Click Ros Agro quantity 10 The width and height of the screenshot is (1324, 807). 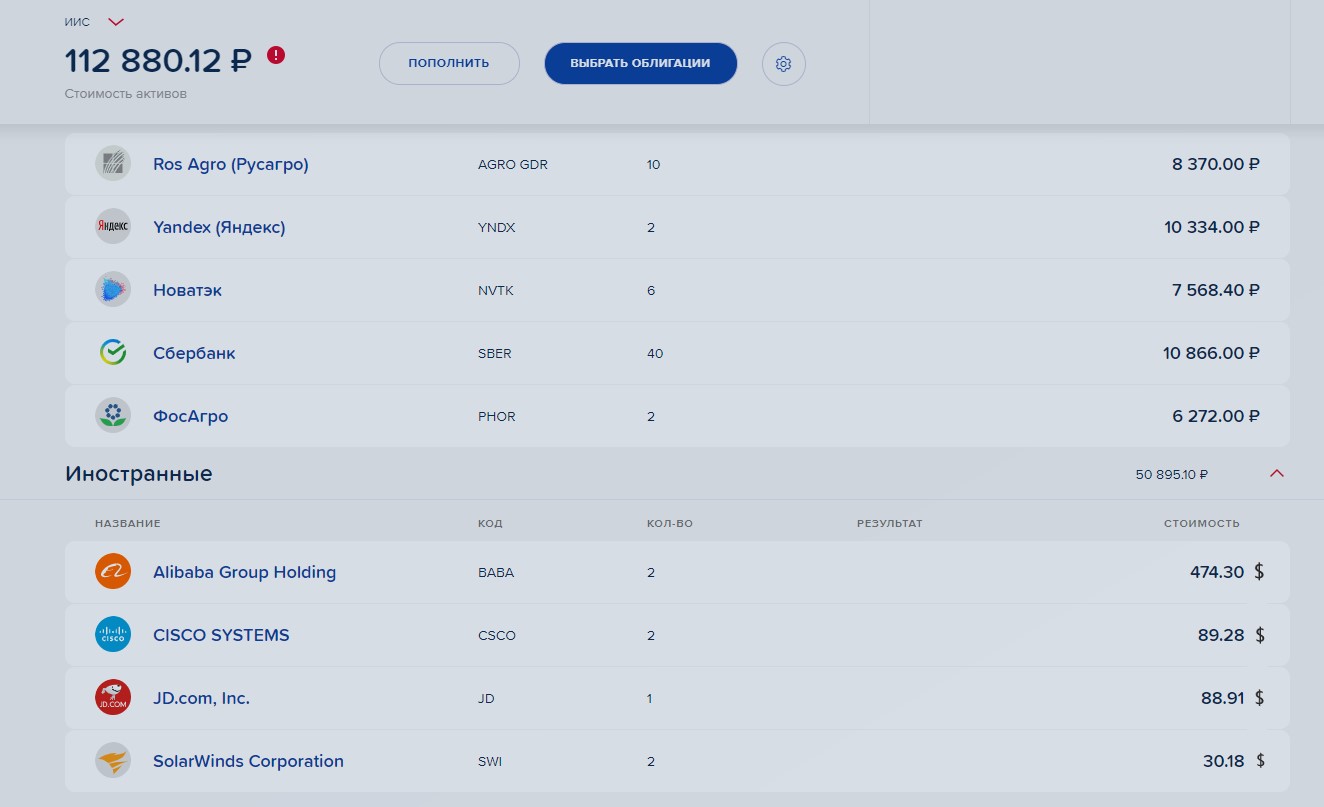tap(654, 164)
